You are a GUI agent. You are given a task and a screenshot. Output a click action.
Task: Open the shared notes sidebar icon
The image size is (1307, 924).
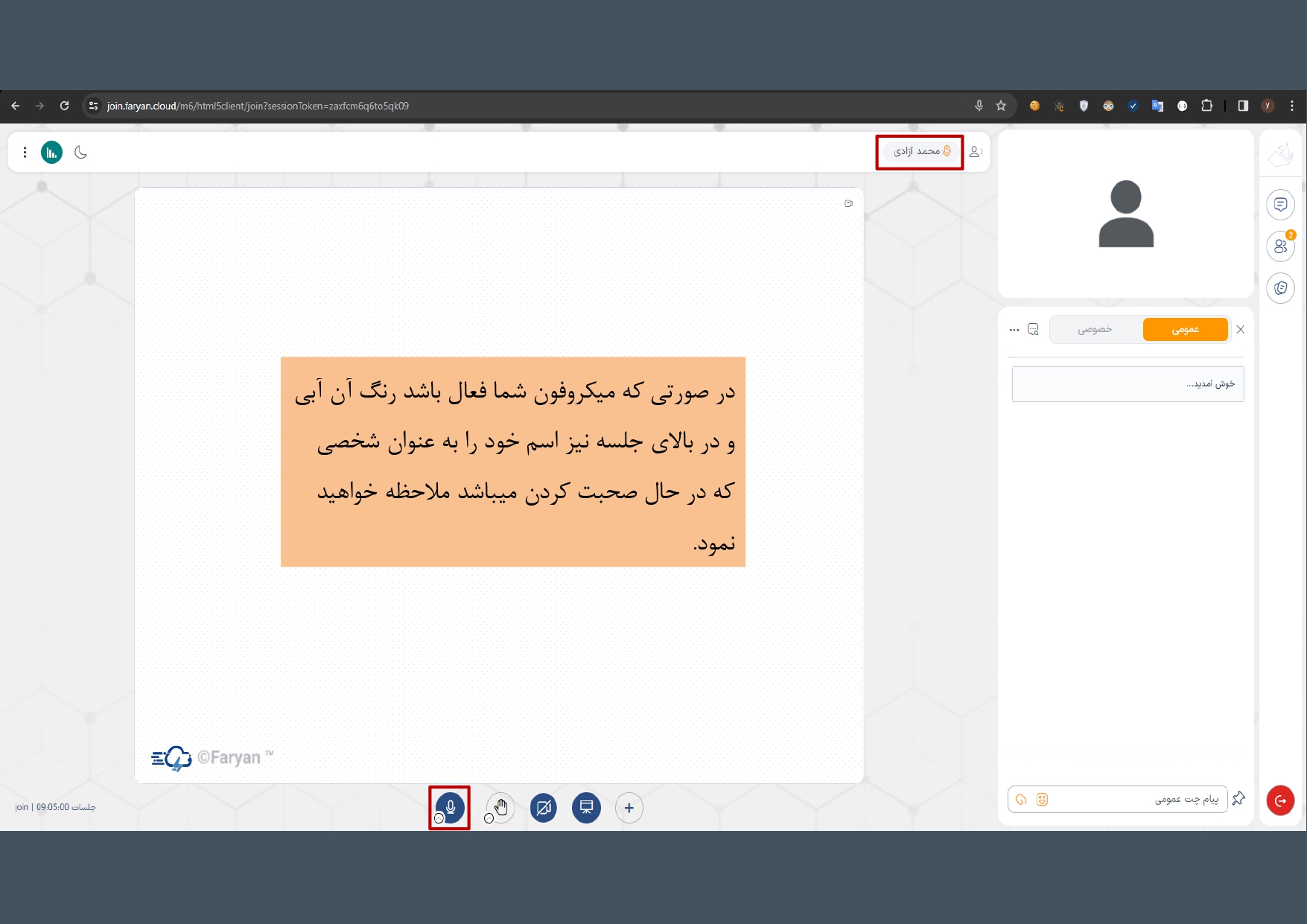point(1280,288)
